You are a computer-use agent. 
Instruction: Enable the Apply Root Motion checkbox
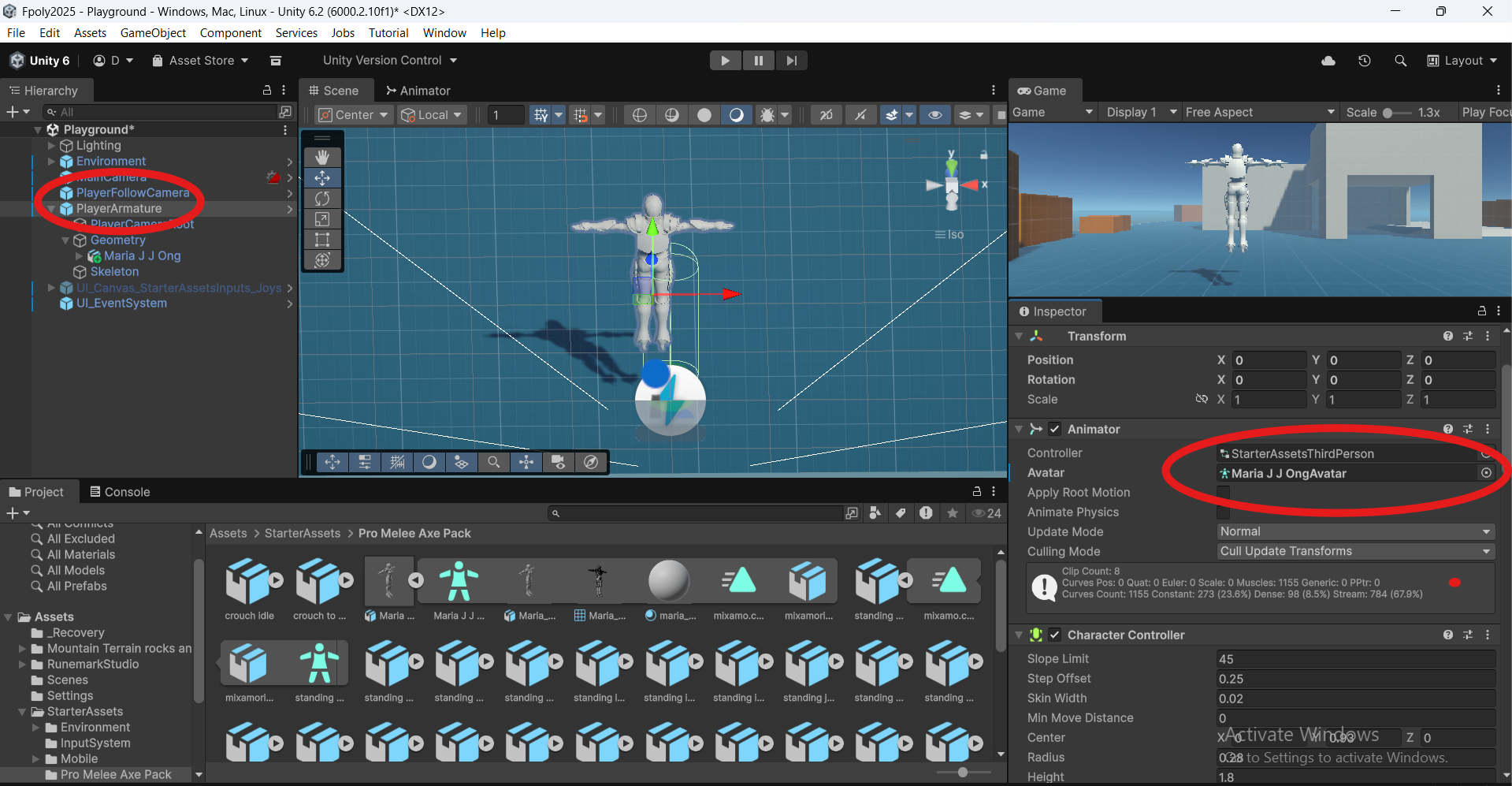(1224, 492)
